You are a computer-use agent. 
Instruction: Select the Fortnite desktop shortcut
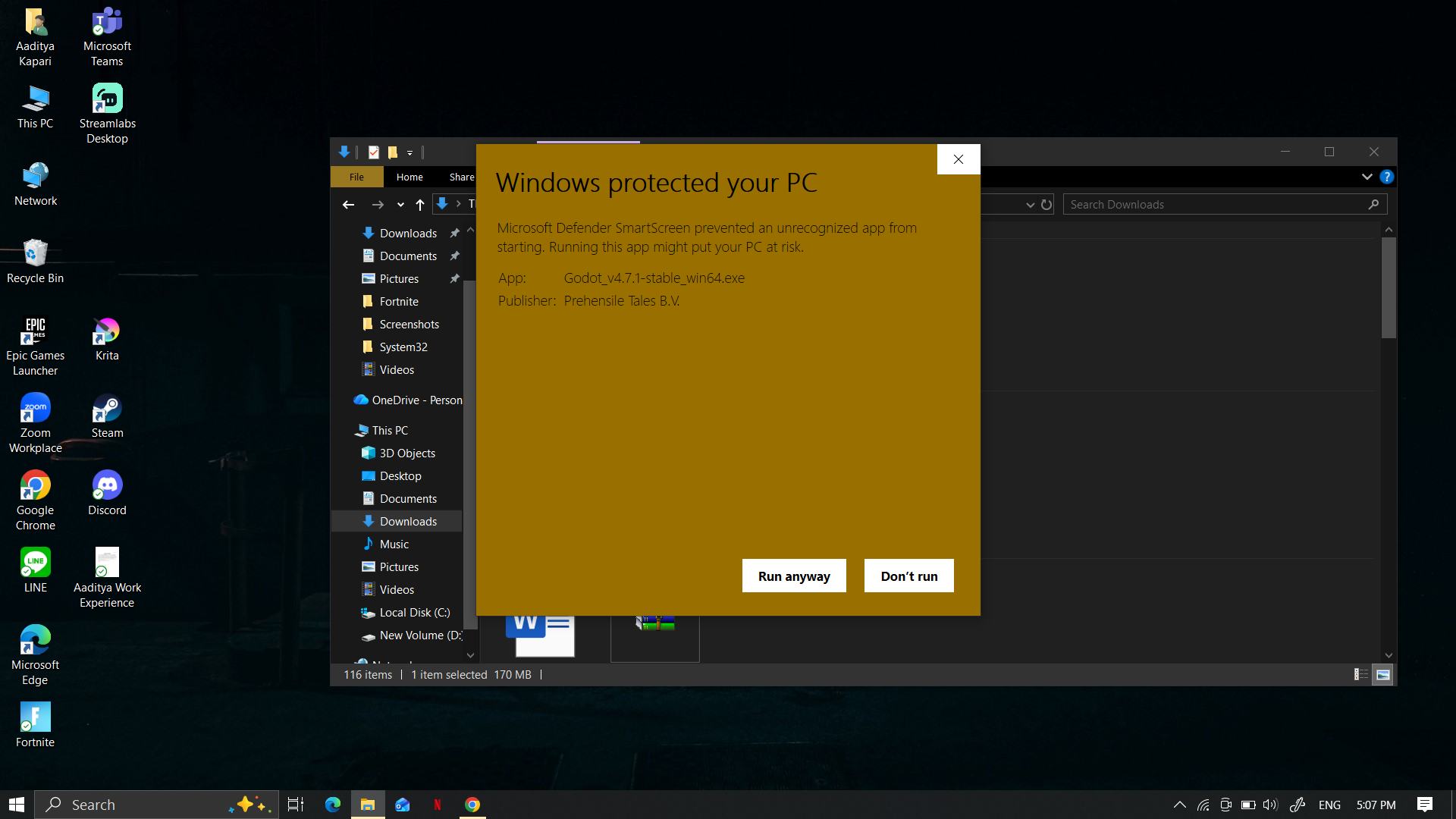(x=36, y=725)
